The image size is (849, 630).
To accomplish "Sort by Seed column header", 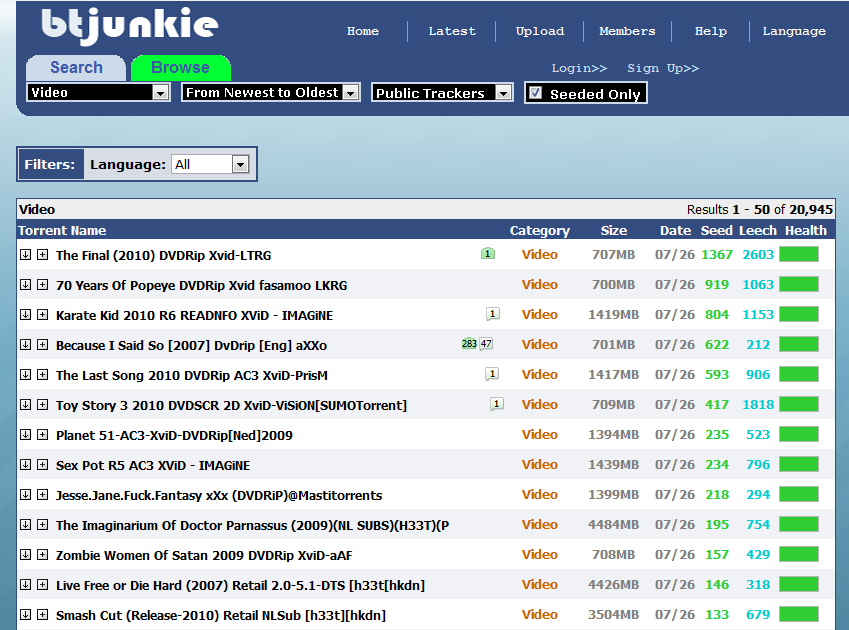I will (x=716, y=231).
